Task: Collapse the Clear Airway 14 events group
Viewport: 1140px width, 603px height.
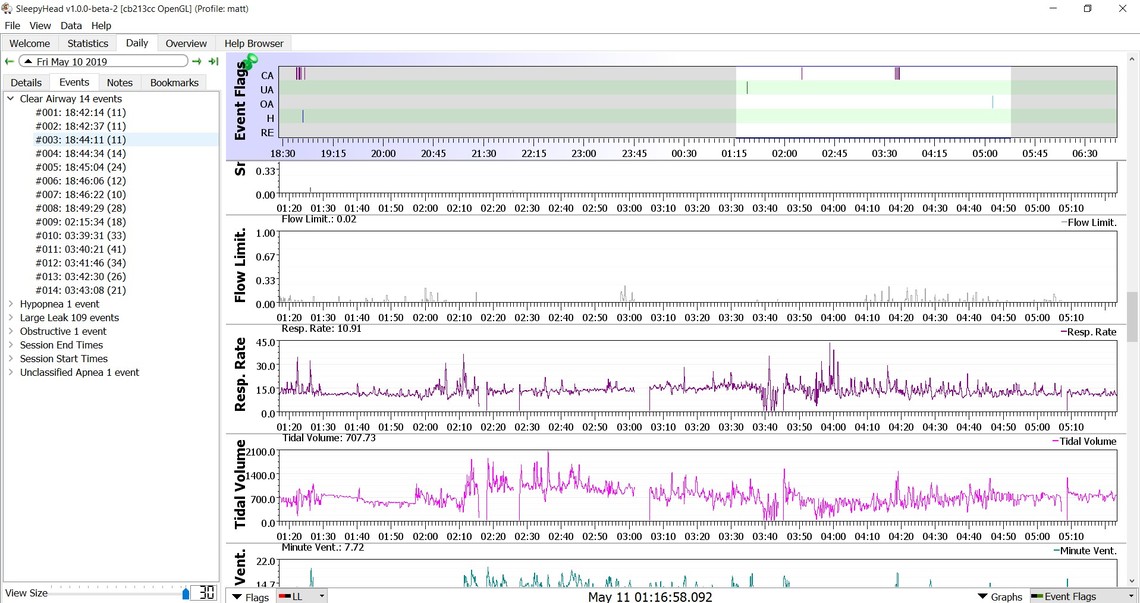Action: [x=11, y=98]
